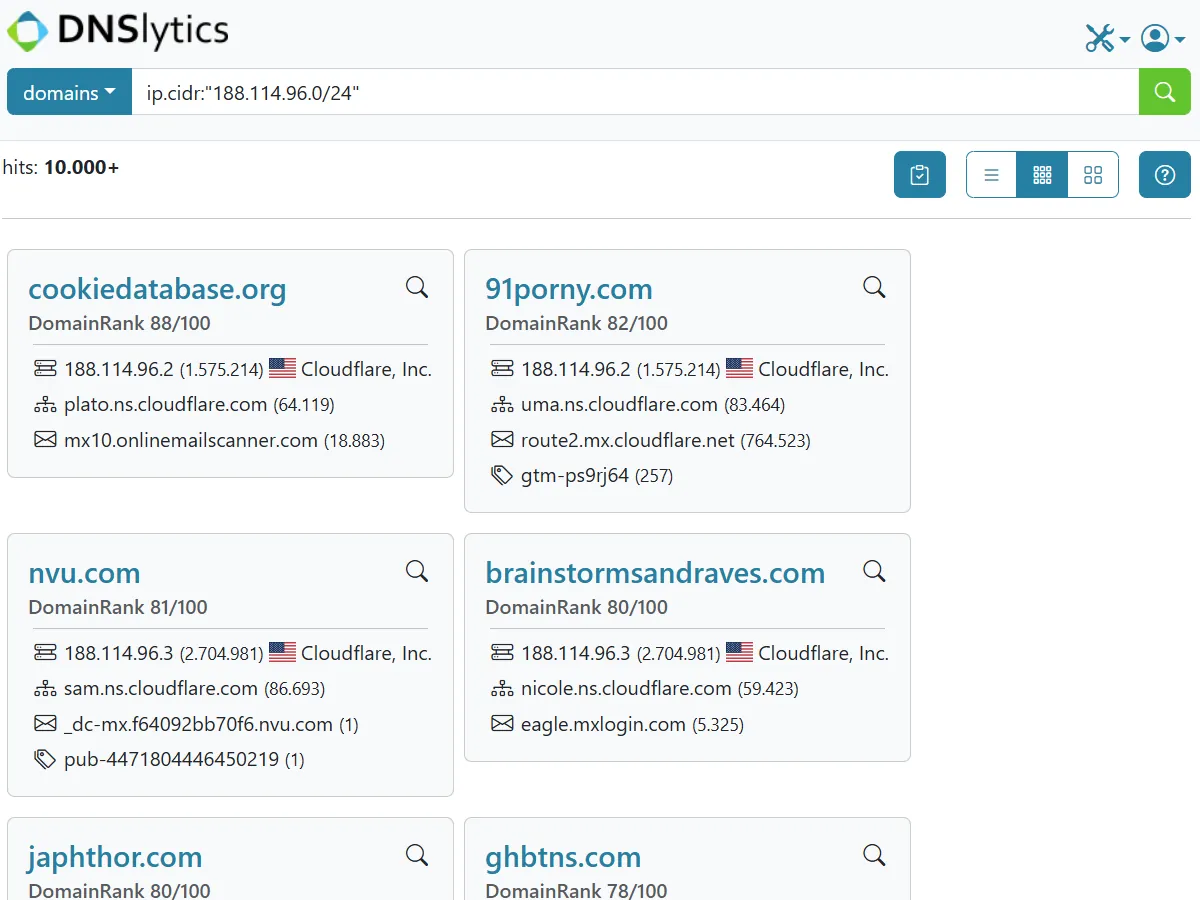The width and height of the screenshot is (1200, 900).
Task: Click DomainRank 82/100 text
Action: pyautogui.click(x=576, y=323)
